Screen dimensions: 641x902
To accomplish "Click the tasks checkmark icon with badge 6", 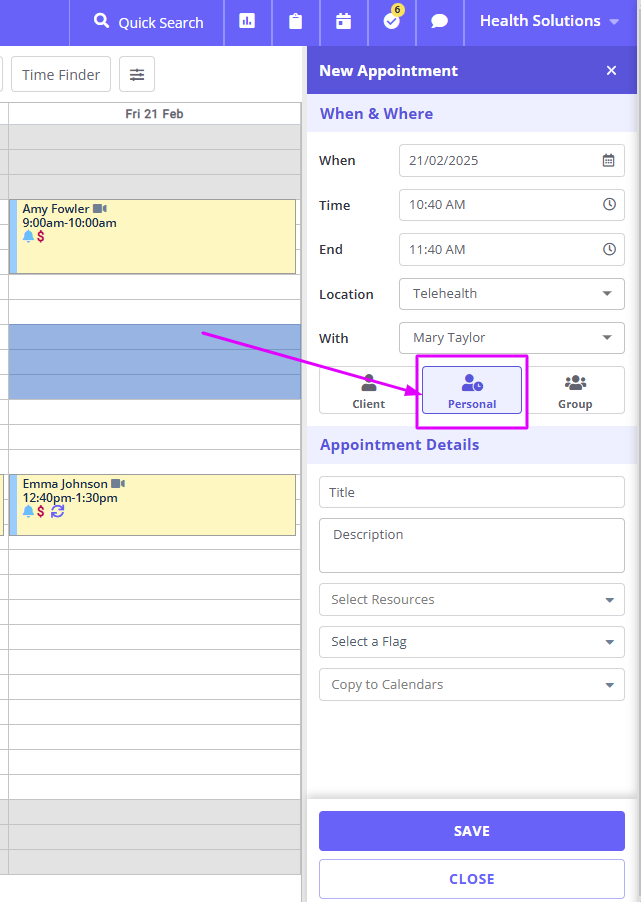I will [x=391, y=22].
